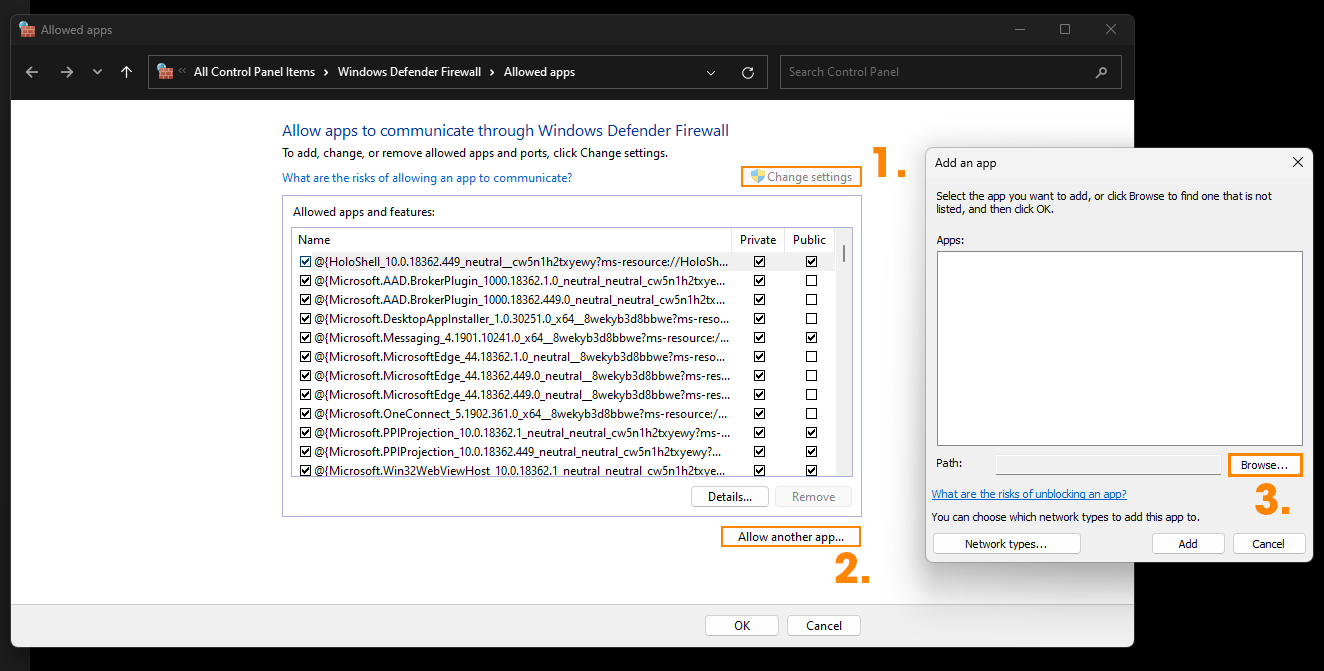Screen dimensions: 1324x671
Task: Select the HoloShell_10.0.18362.449 row text
Action: click(522, 262)
